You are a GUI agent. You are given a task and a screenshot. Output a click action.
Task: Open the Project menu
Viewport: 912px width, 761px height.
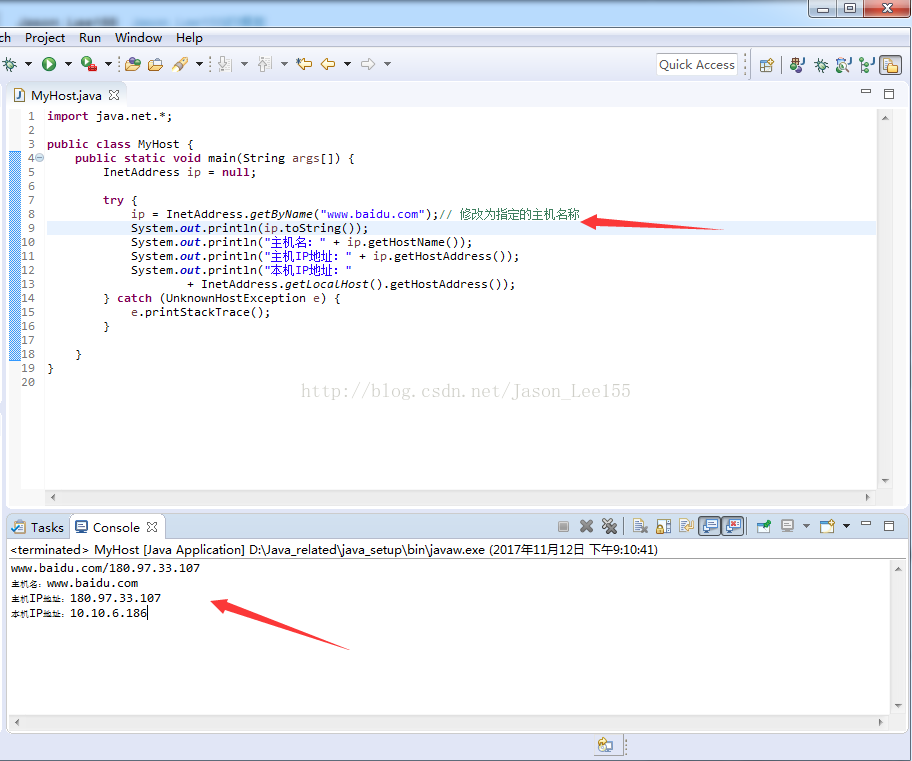point(45,38)
